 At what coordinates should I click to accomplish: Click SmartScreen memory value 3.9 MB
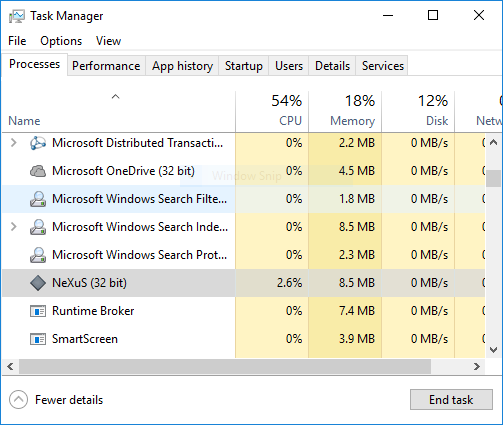coord(357,339)
